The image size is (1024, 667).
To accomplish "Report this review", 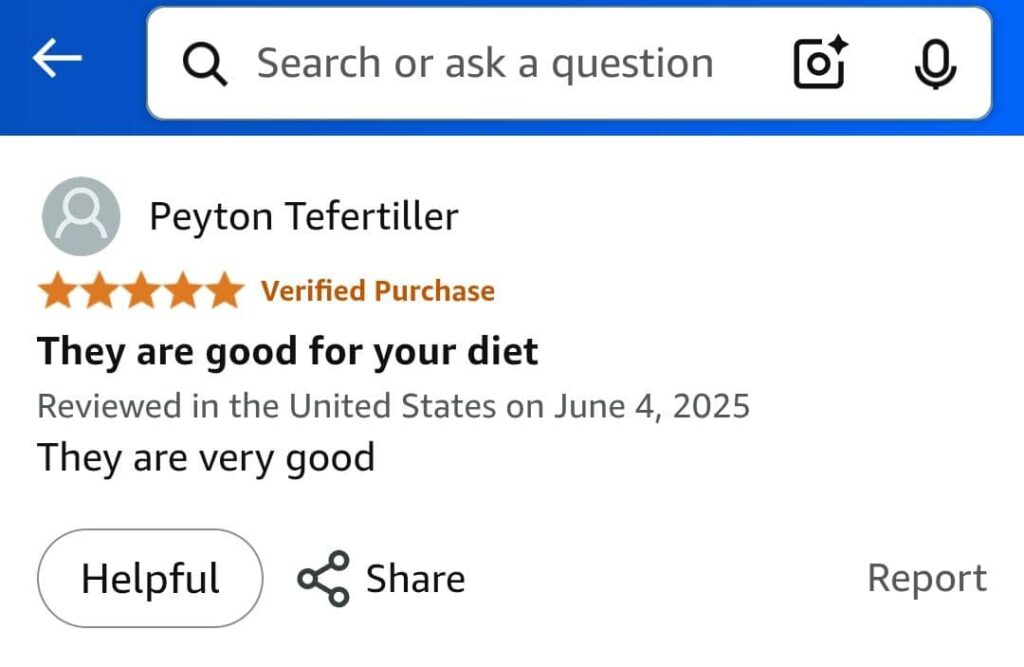I will 926,578.
